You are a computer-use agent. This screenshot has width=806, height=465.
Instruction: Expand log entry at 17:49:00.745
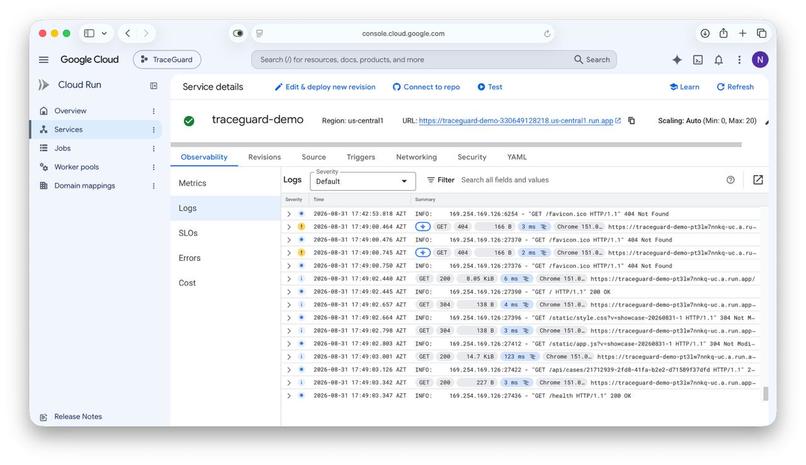(x=289, y=253)
